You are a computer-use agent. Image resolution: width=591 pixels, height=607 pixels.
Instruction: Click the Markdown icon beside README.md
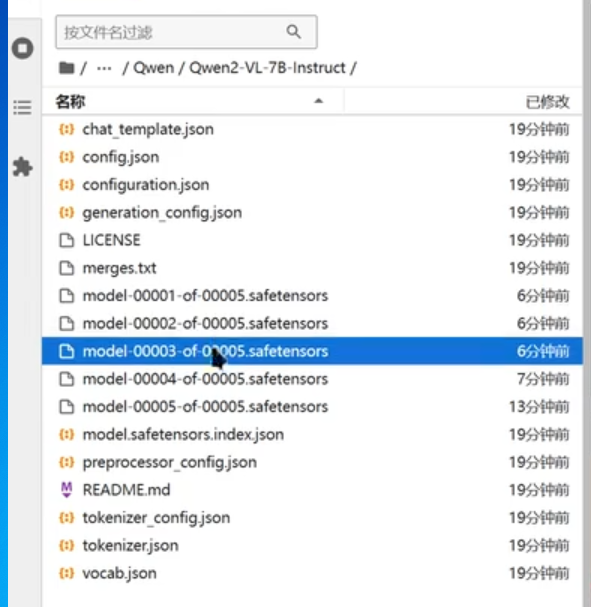point(67,490)
